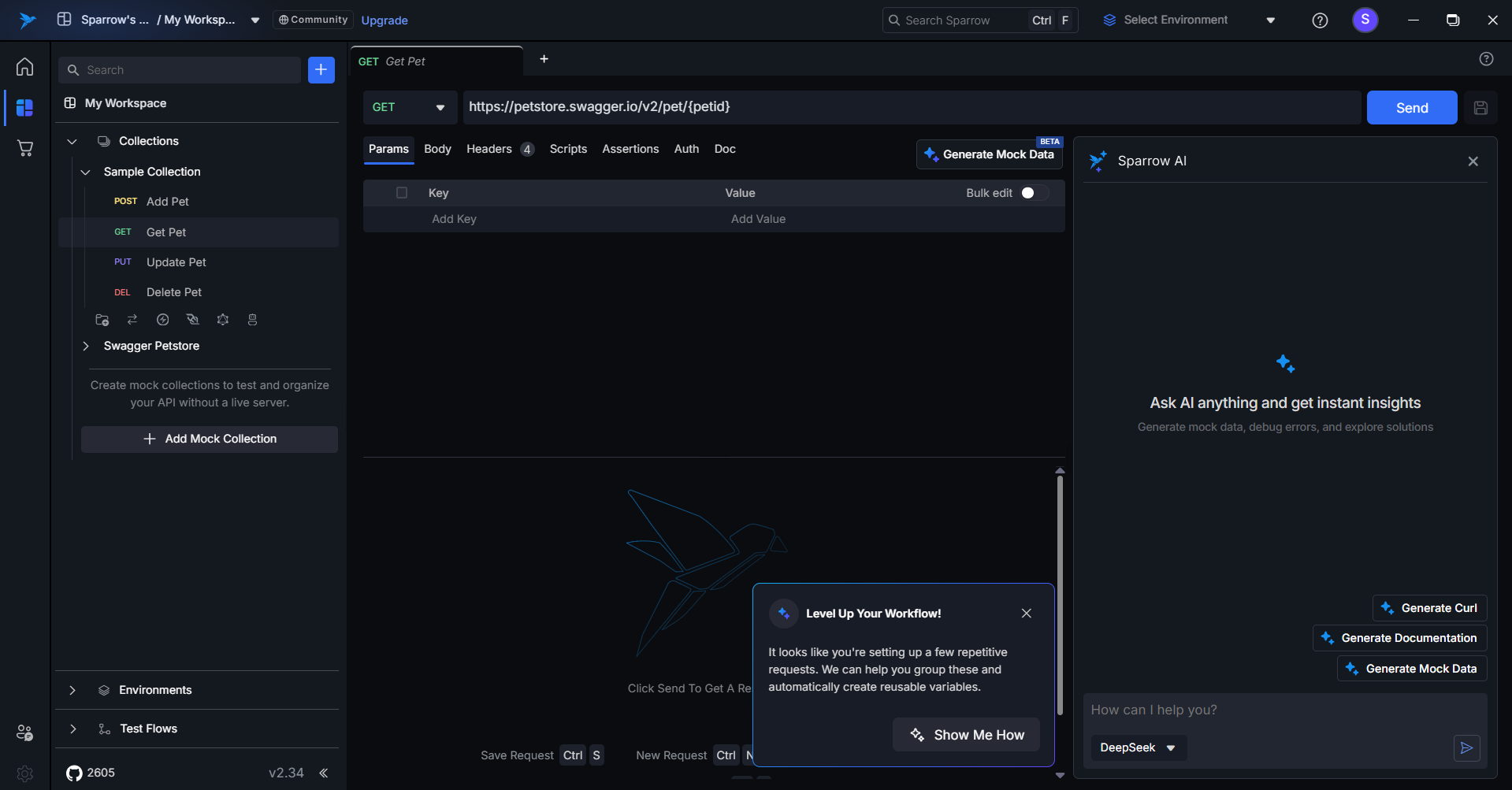The width and height of the screenshot is (1512, 790).
Task: Click the blue Send button
Action: pyautogui.click(x=1411, y=108)
